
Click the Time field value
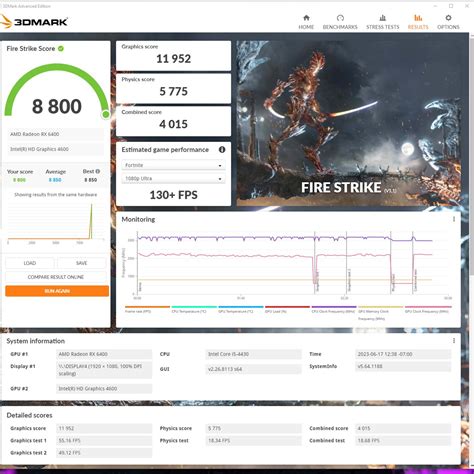click(x=403, y=354)
